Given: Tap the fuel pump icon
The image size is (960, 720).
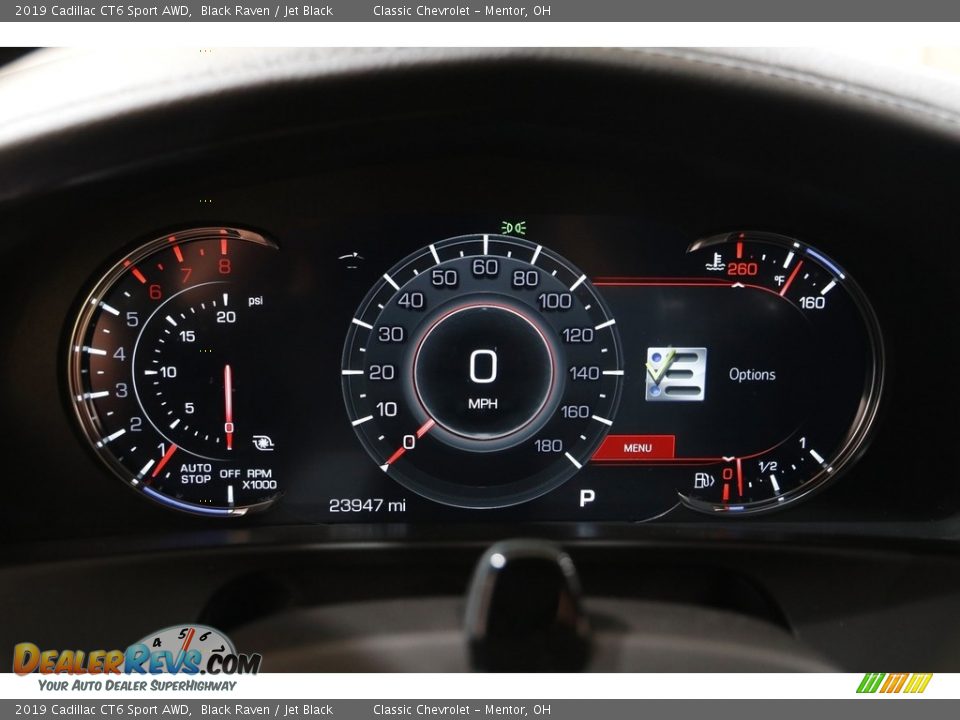Looking at the screenshot, I should [x=704, y=480].
